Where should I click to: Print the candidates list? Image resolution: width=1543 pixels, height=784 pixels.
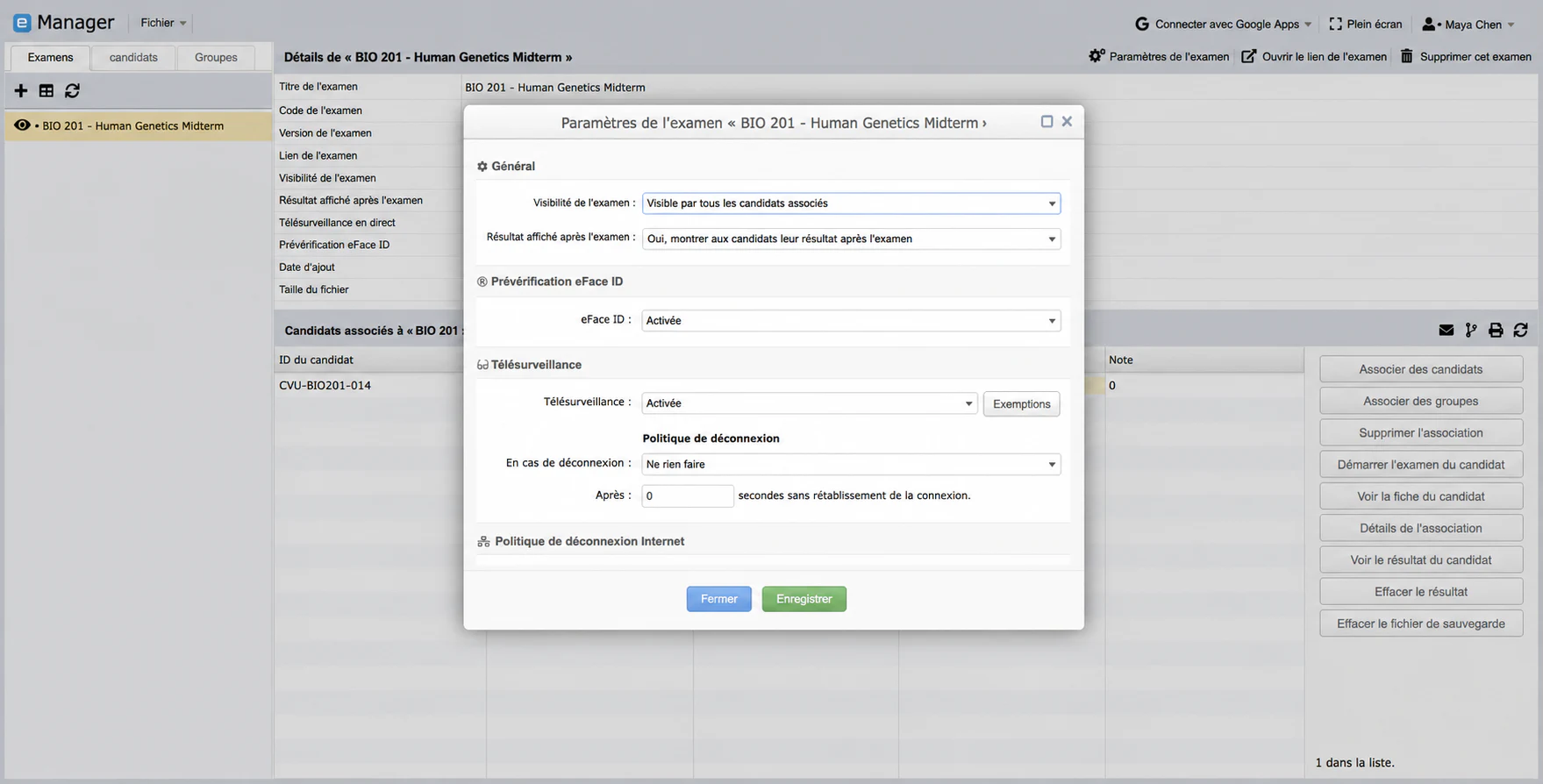click(x=1496, y=330)
